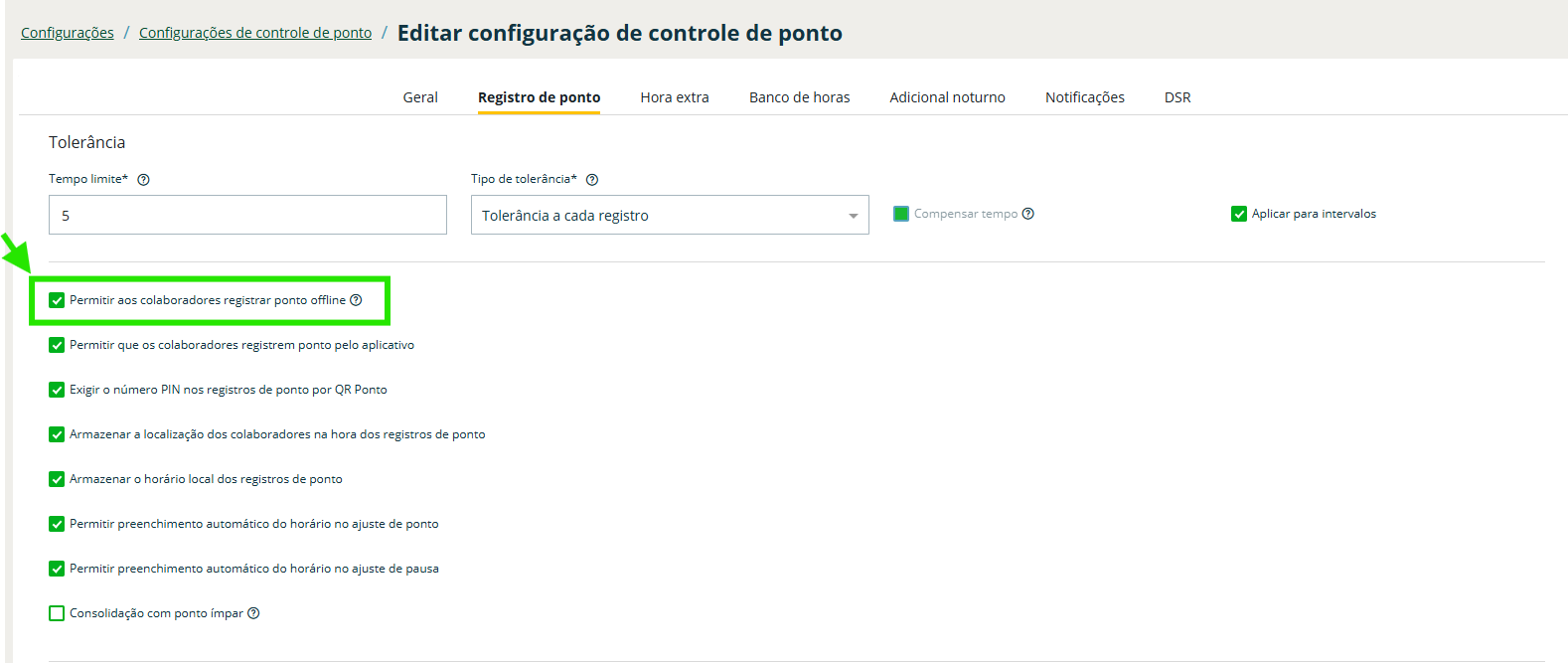This screenshot has width=1568, height=663.
Task: Uncheck Aplicar para intervalos
Action: coord(1239,214)
